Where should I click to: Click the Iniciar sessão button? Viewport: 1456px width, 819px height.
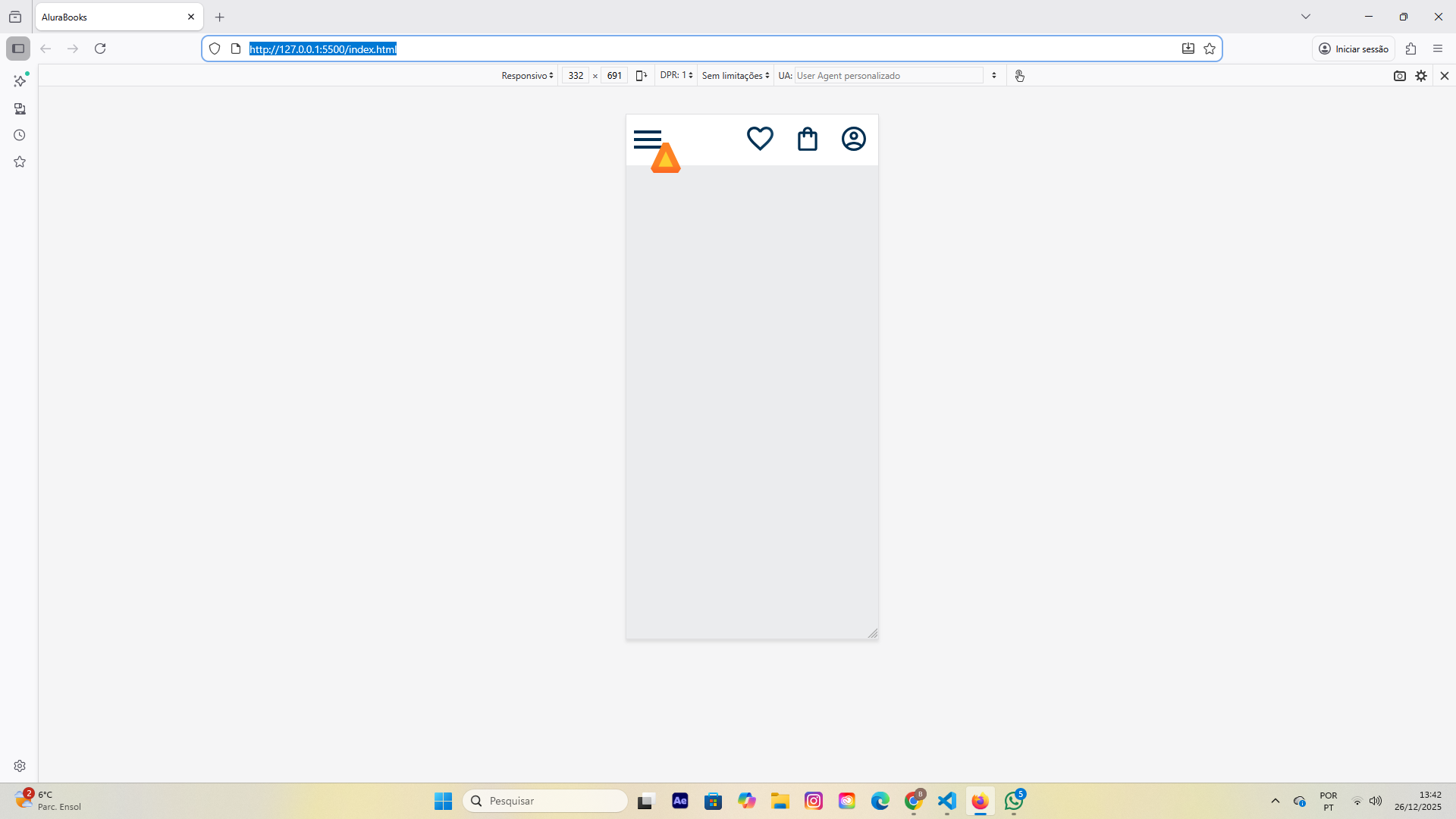coord(1354,49)
